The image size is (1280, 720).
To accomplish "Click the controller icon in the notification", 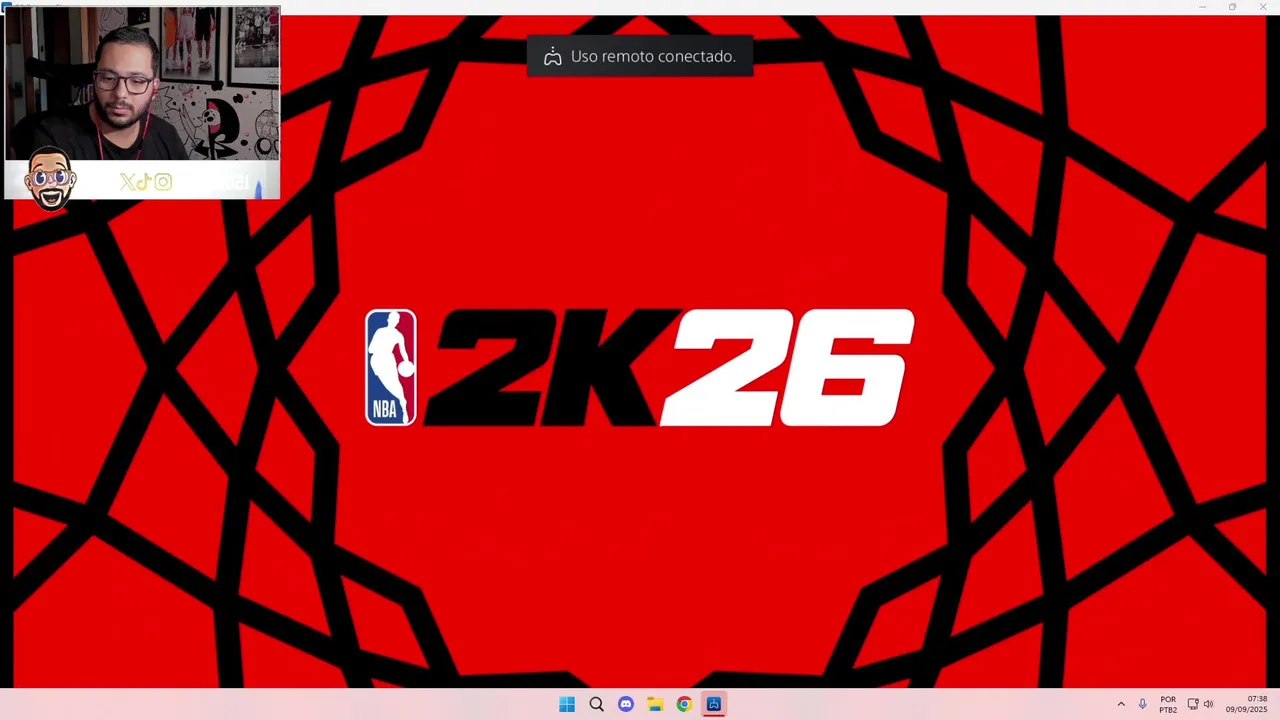I will tap(552, 57).
